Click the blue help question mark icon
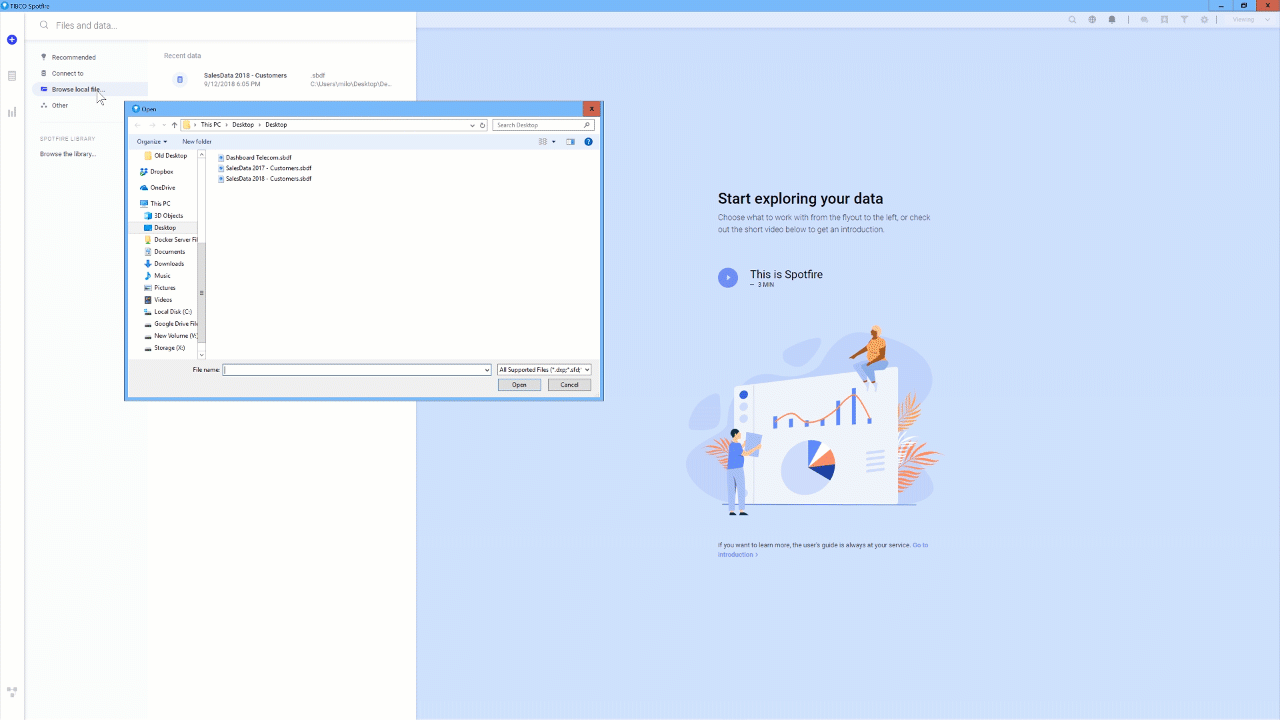 tap(588, 142)
